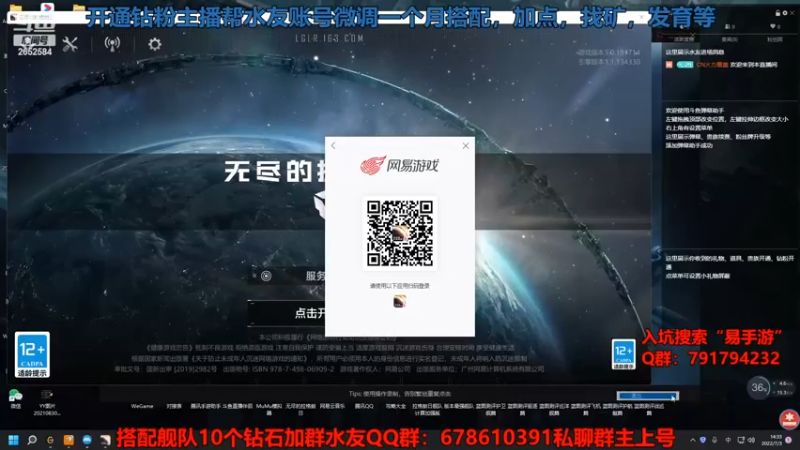Image resolution: width=800 pixels, height=450 pixels.
Task: Click the shield icon in system tray
Action: tap(703, 440)
